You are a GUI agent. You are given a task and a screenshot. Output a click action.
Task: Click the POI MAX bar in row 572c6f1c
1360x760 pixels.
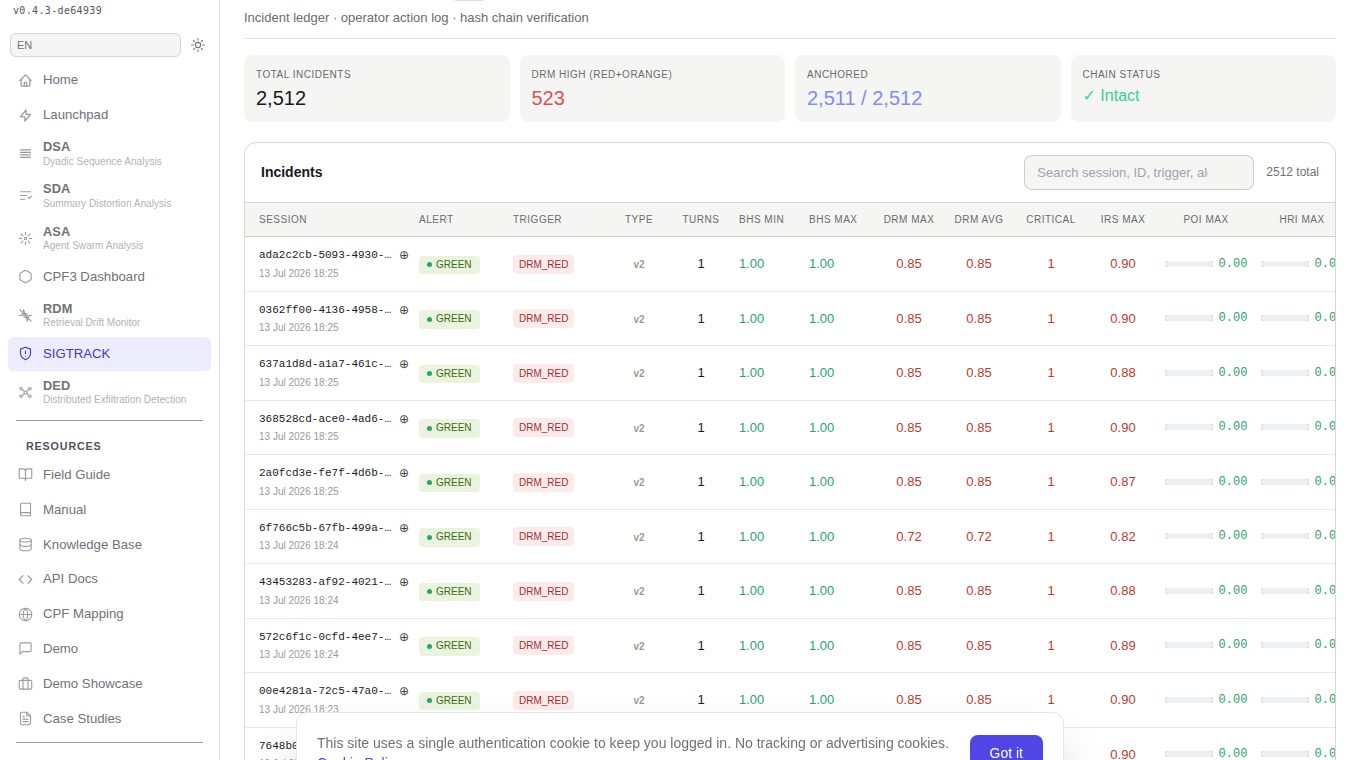pyautogui.click(x=1189, y=645)
